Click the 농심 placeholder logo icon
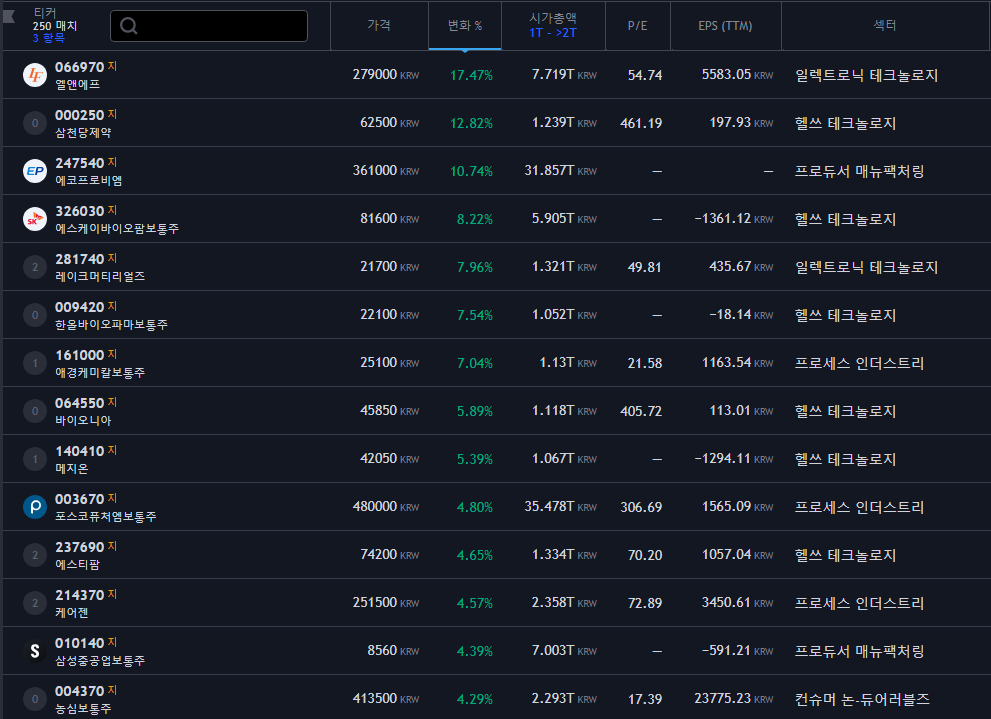 click(35, 699)
